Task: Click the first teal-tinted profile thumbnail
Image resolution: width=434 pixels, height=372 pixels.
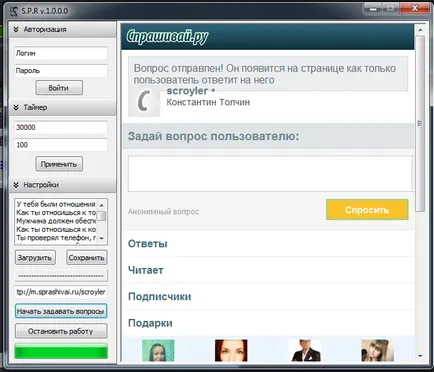Action: tap(158, 350)
